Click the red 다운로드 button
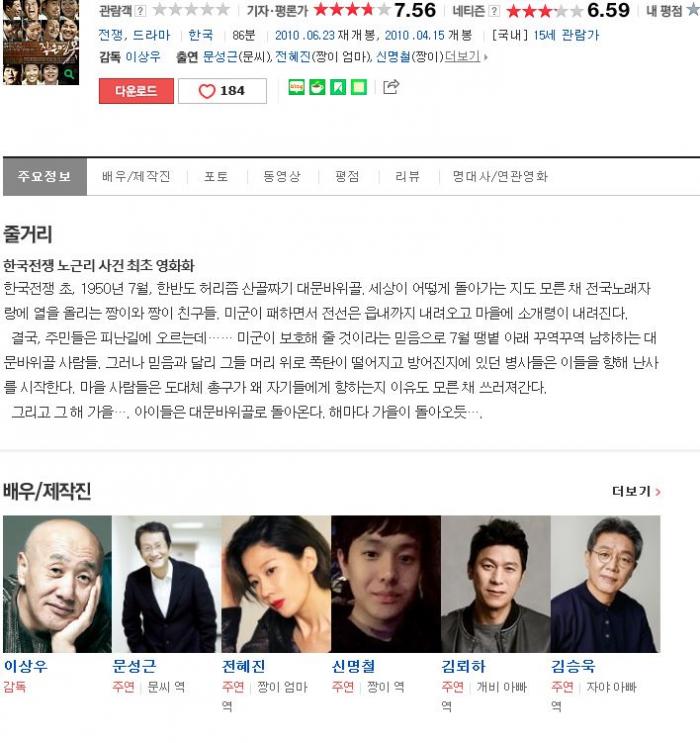 (136, 91)
